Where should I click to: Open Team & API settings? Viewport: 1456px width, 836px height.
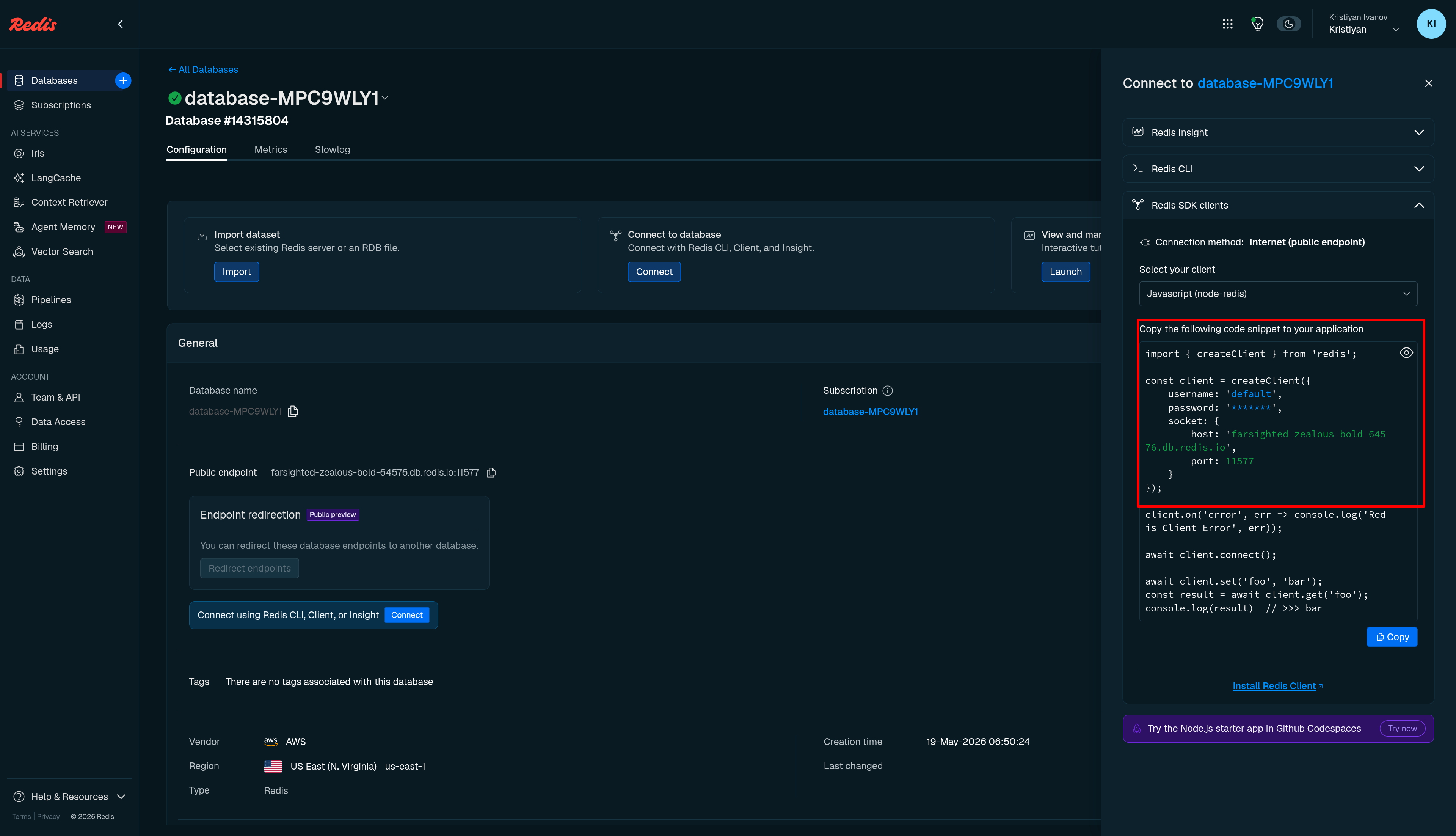click(55, 398)
